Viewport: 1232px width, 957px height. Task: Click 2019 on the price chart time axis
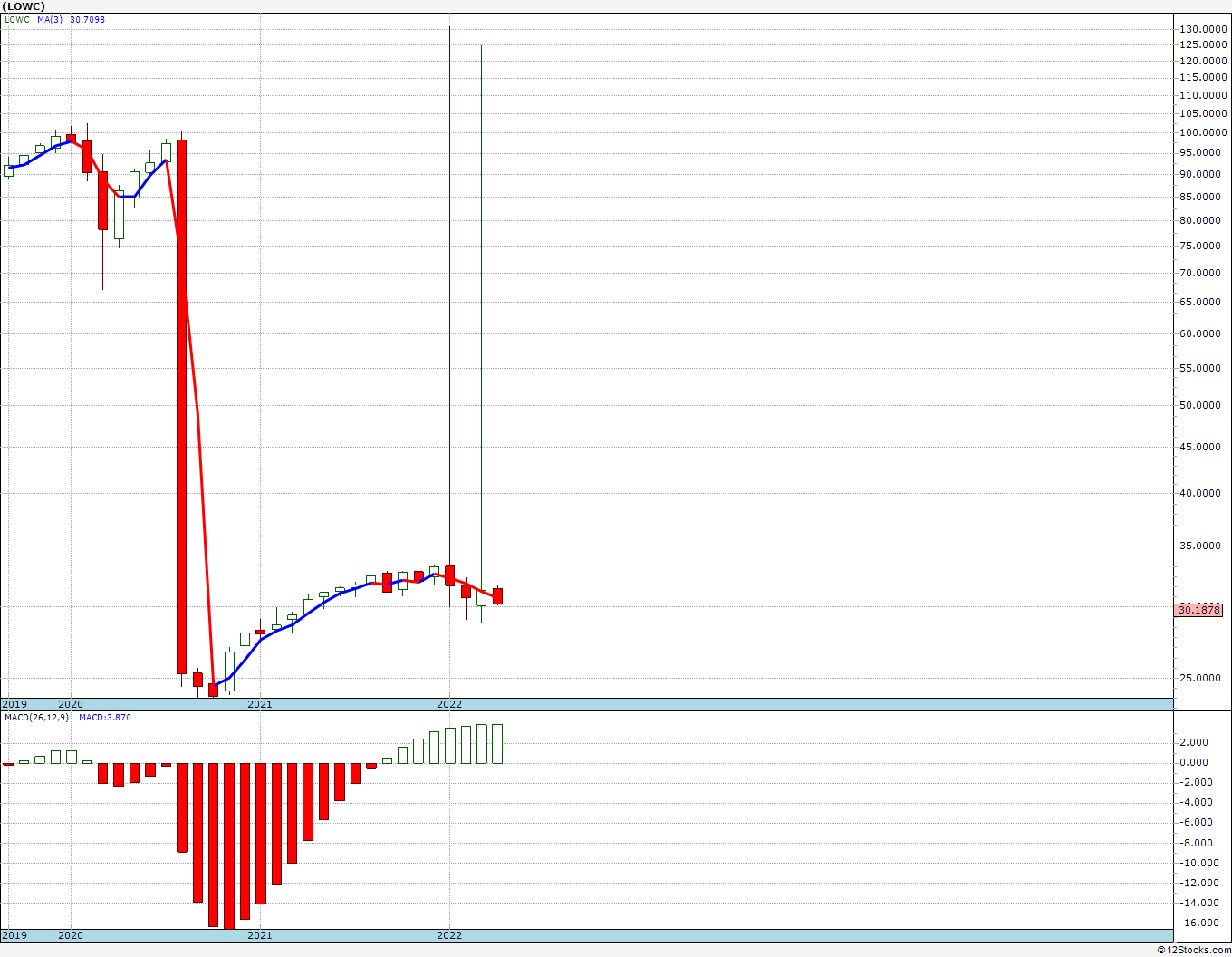tap(14, 704)
